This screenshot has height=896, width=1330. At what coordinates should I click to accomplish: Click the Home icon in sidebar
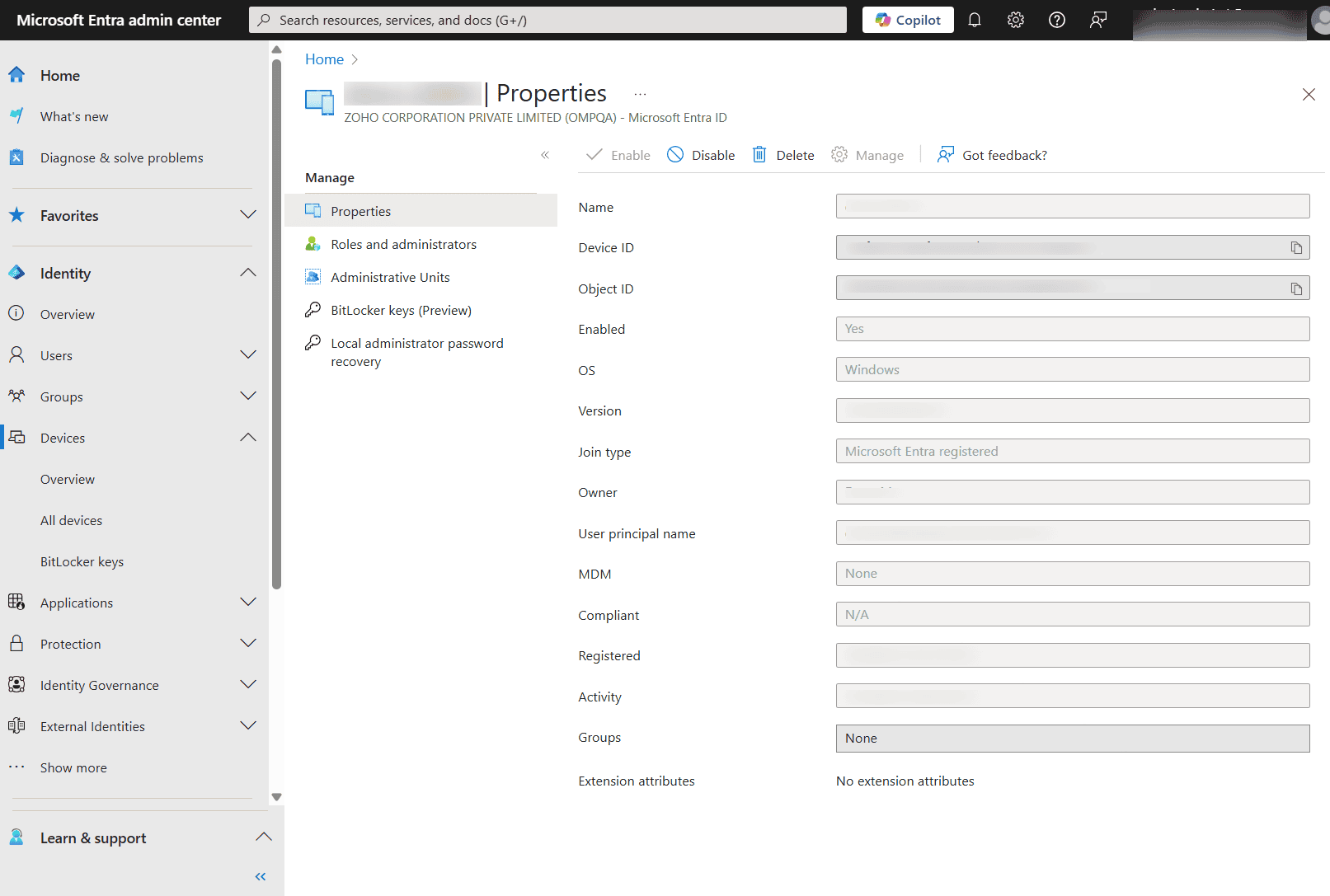tap(16, 75)
